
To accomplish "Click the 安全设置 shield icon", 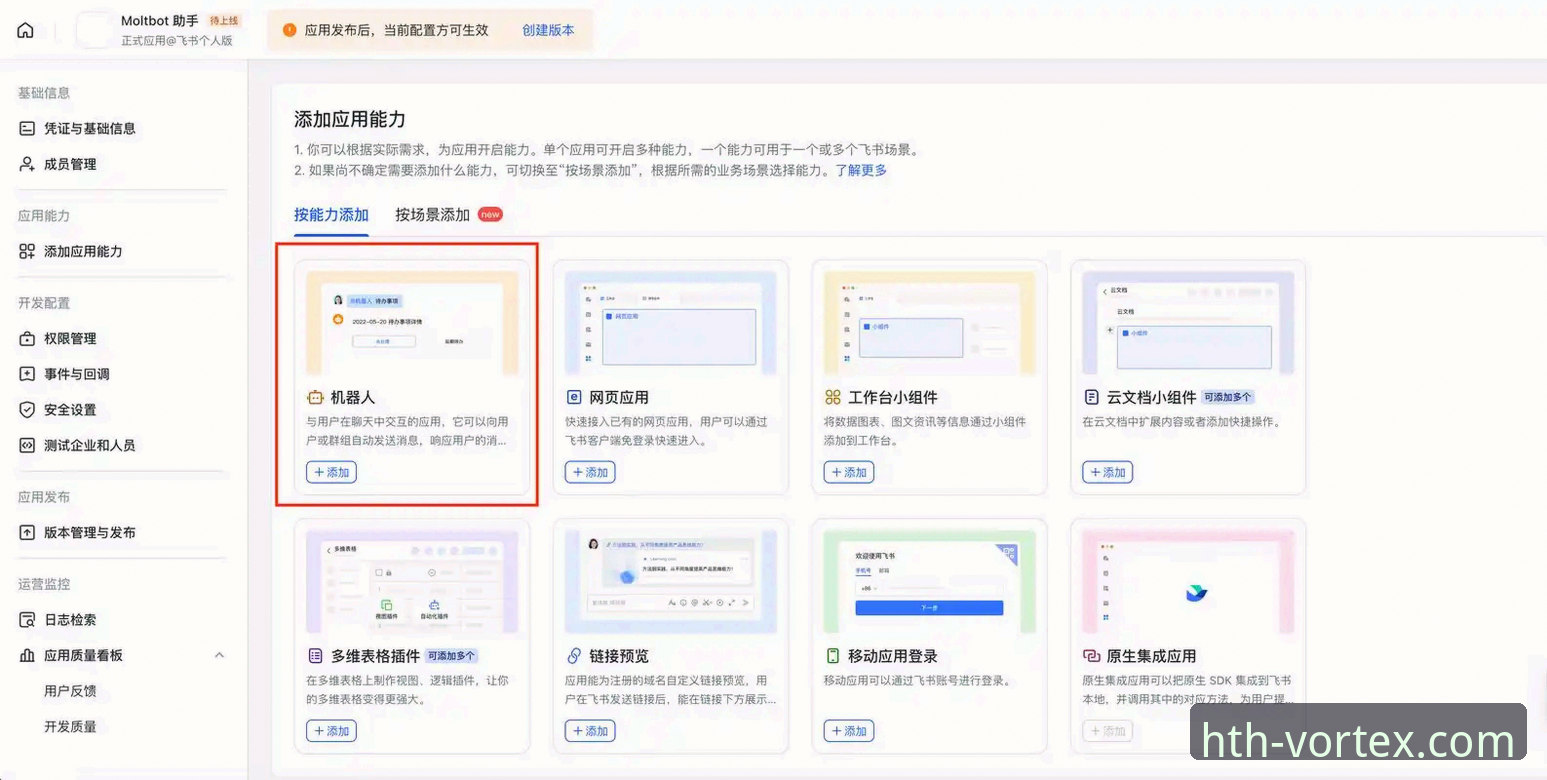I will 27,409.
